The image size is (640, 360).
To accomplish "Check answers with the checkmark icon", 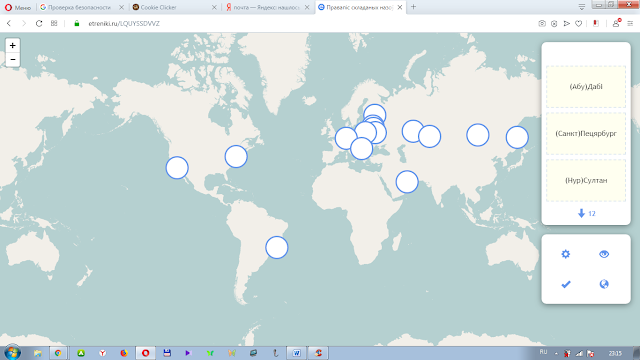I will (x=566, y=284).
